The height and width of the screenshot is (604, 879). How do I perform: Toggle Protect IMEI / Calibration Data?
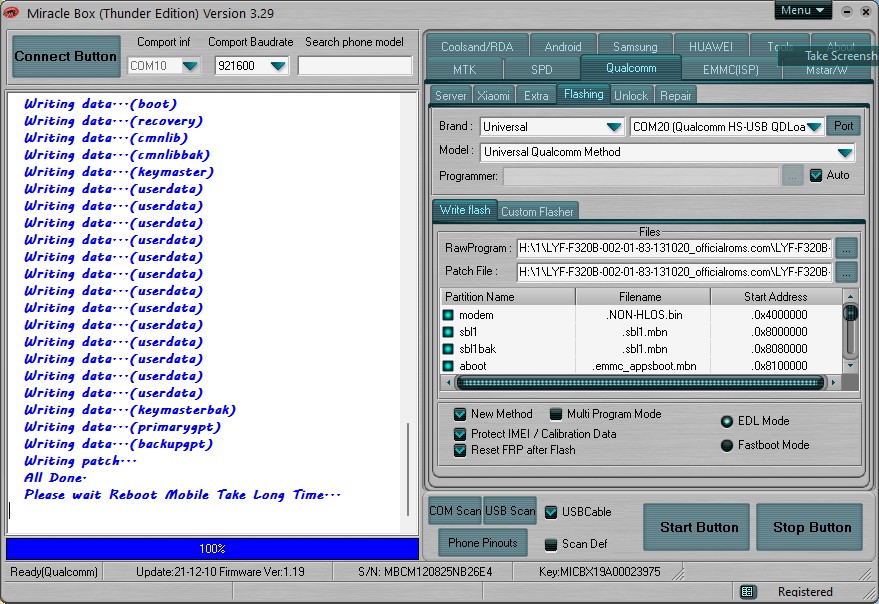coord(460,434)
